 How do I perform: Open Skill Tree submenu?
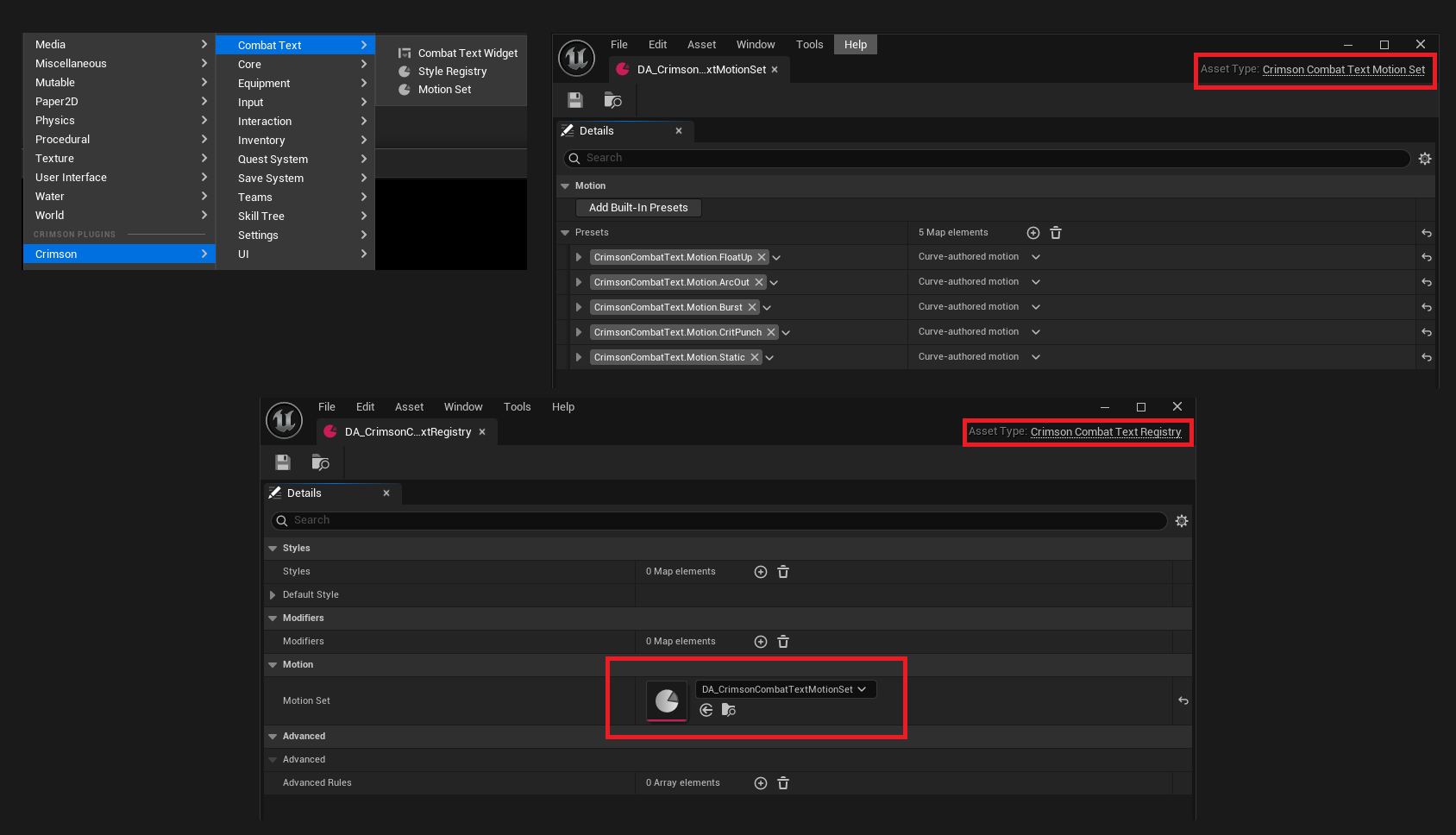(x=295, y=217)
